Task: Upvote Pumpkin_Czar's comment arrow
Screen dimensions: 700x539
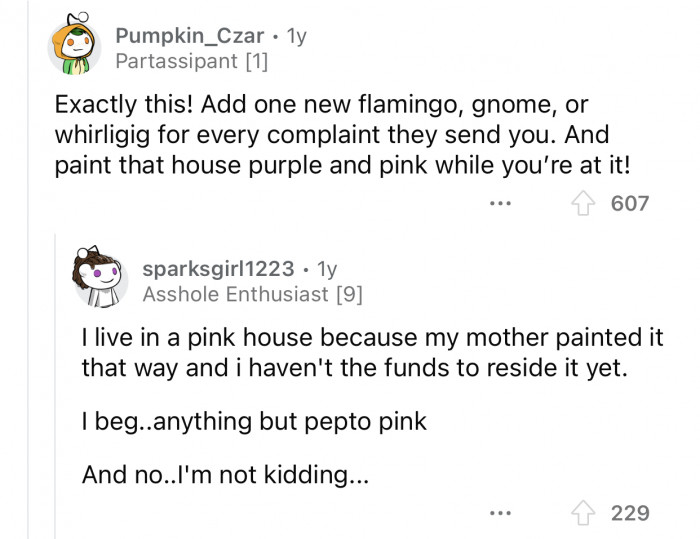Action: pyautogui.click(x=582, y=204)
